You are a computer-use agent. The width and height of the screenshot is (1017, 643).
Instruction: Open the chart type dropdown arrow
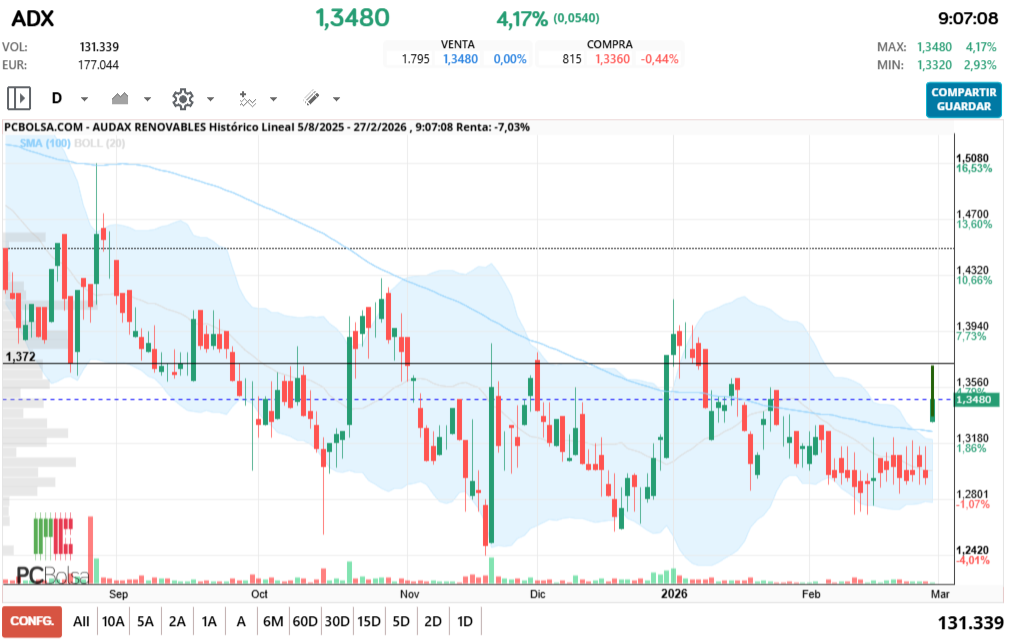tap(146, 98)
